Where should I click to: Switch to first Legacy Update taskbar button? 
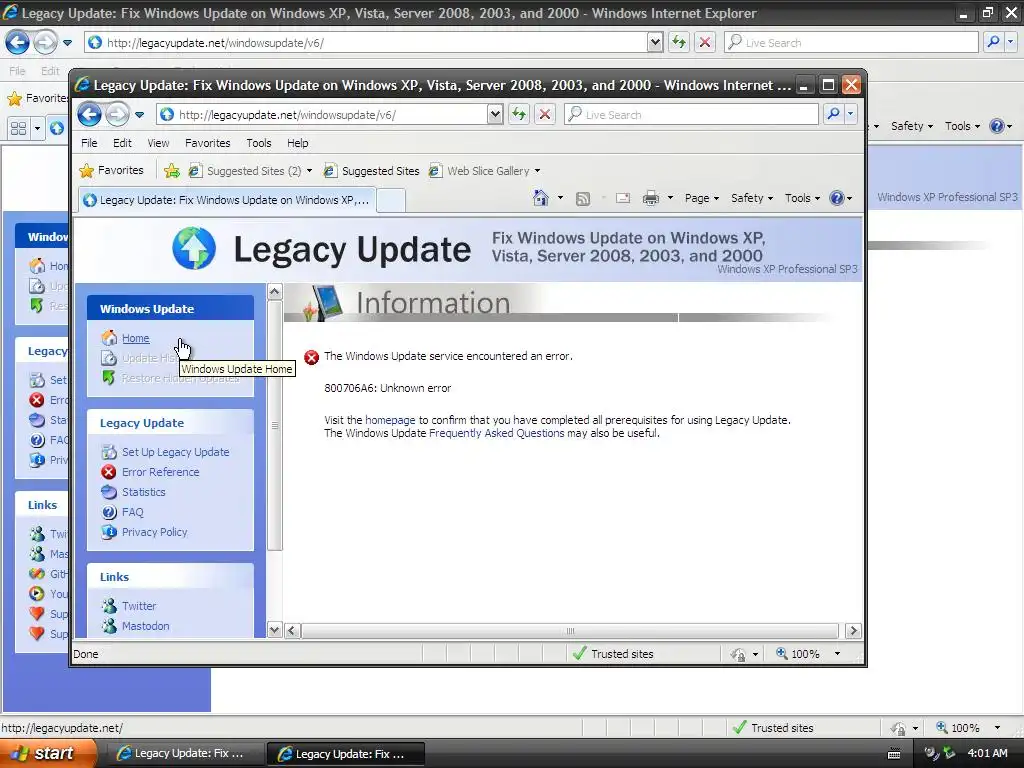pos(183,753)
